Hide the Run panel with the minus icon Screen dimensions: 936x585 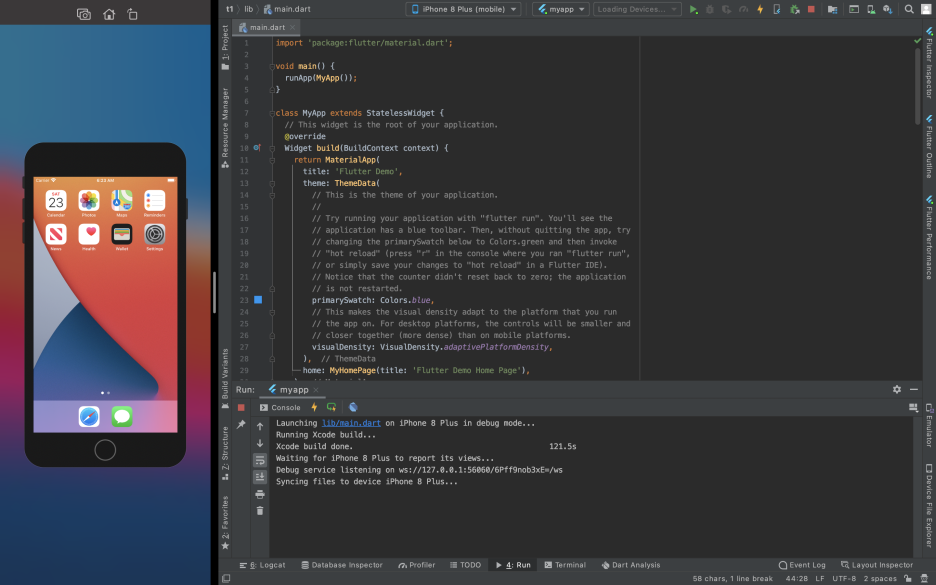(914, 389)
